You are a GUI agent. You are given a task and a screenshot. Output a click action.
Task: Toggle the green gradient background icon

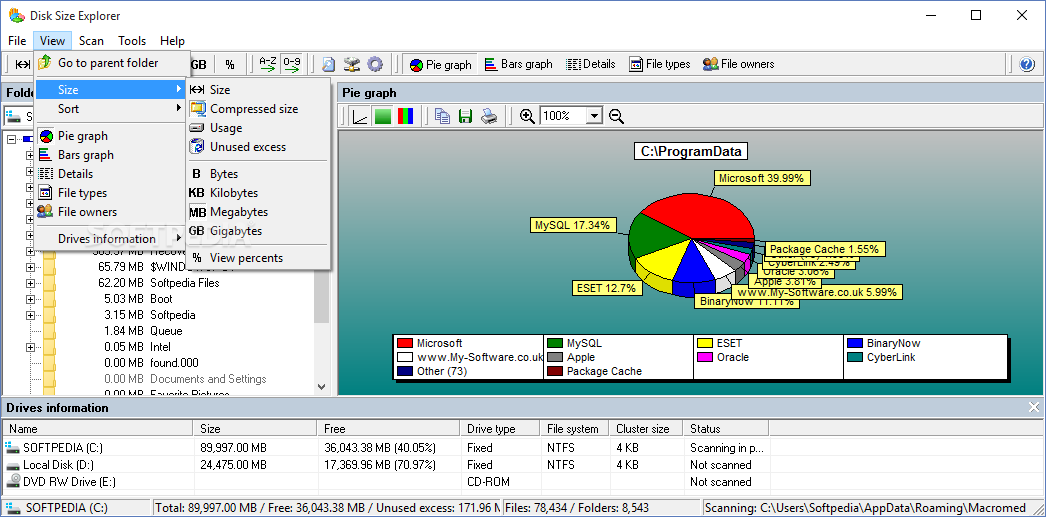pyautogui.click(x=382, y=116)
